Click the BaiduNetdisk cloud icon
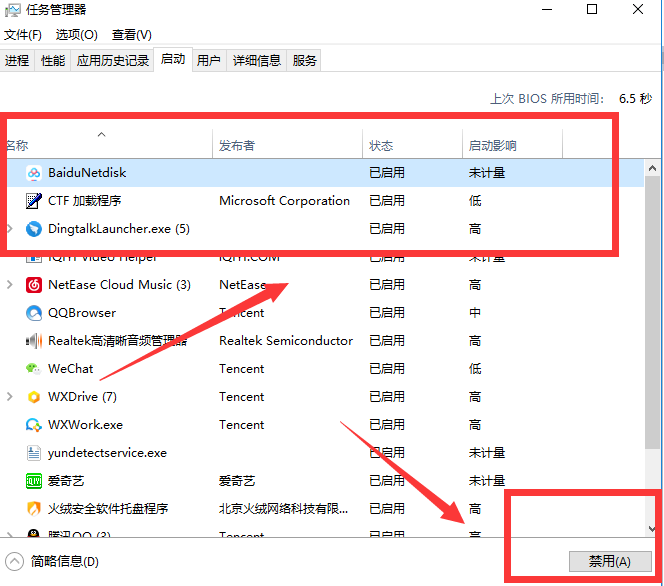664x586 pixels. point(32,173)
